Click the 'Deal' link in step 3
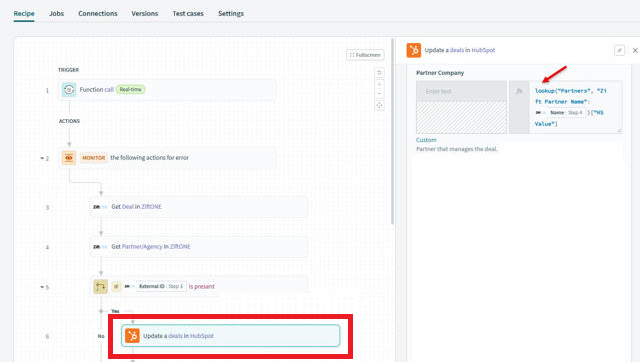The height and width of the screenshot is (362, 640). tap(128, 207)
